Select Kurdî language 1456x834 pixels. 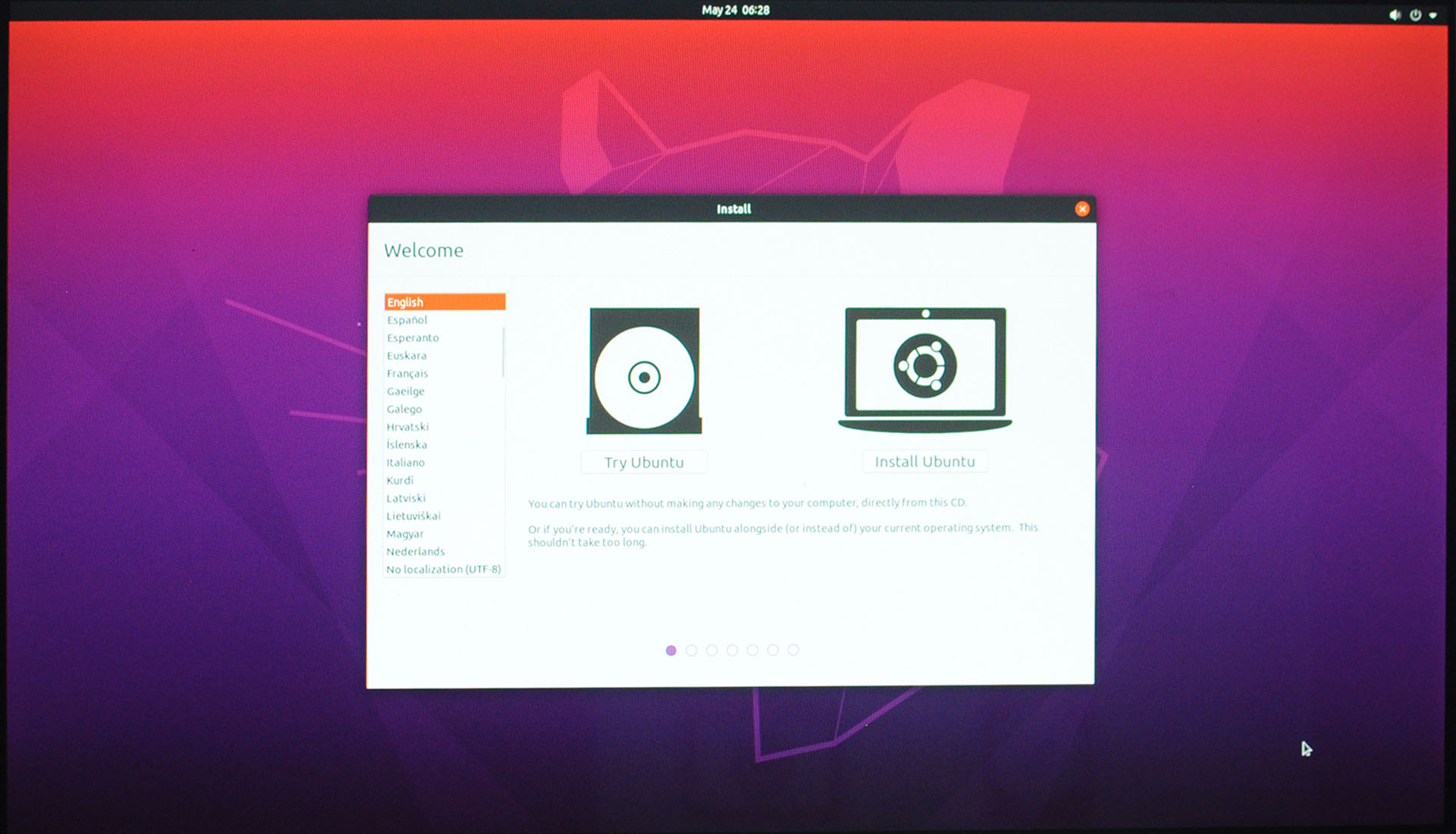(443, 481)
